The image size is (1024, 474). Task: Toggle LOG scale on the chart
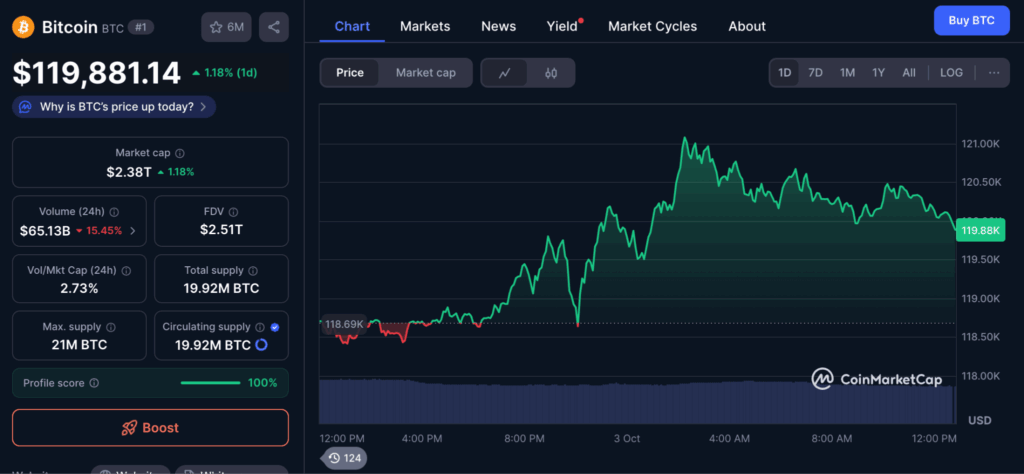click(951, 73)
